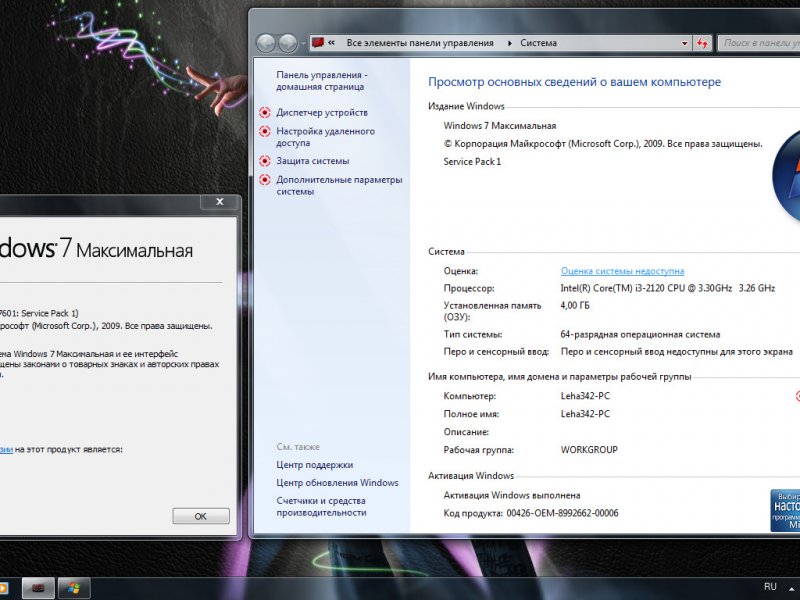Select the Система breadcrumb
The height and width of the screenshot is (600, 800).
pyautogui.click(x=538, y=43)
